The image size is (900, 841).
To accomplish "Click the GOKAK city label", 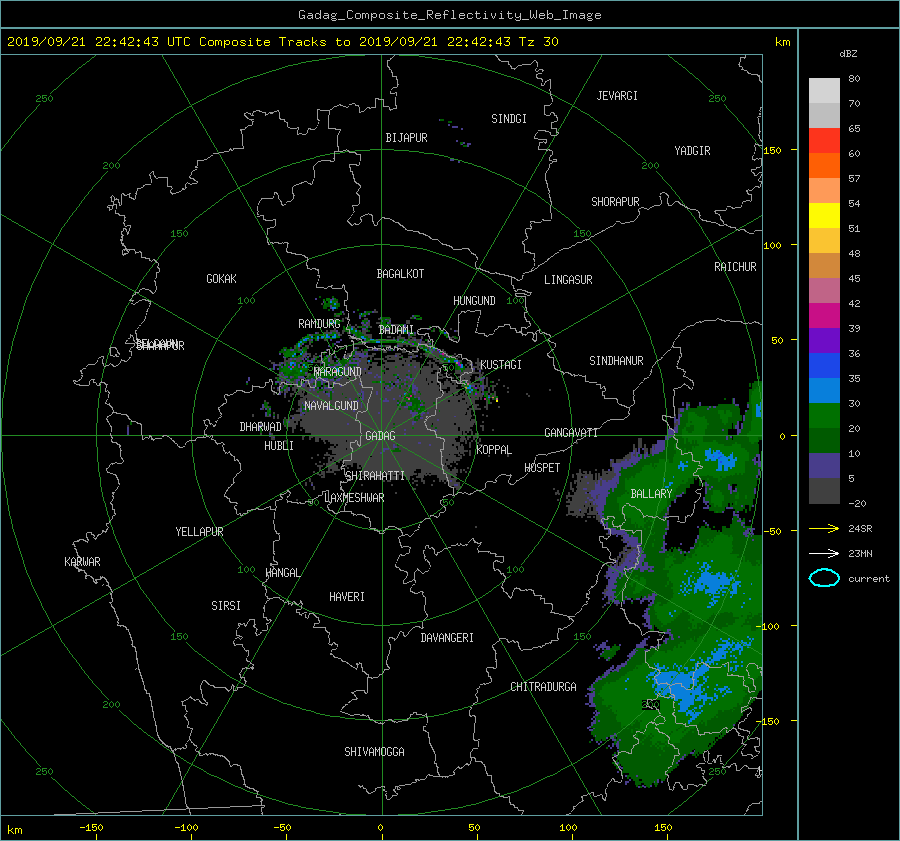I will (x=222, y=279).
